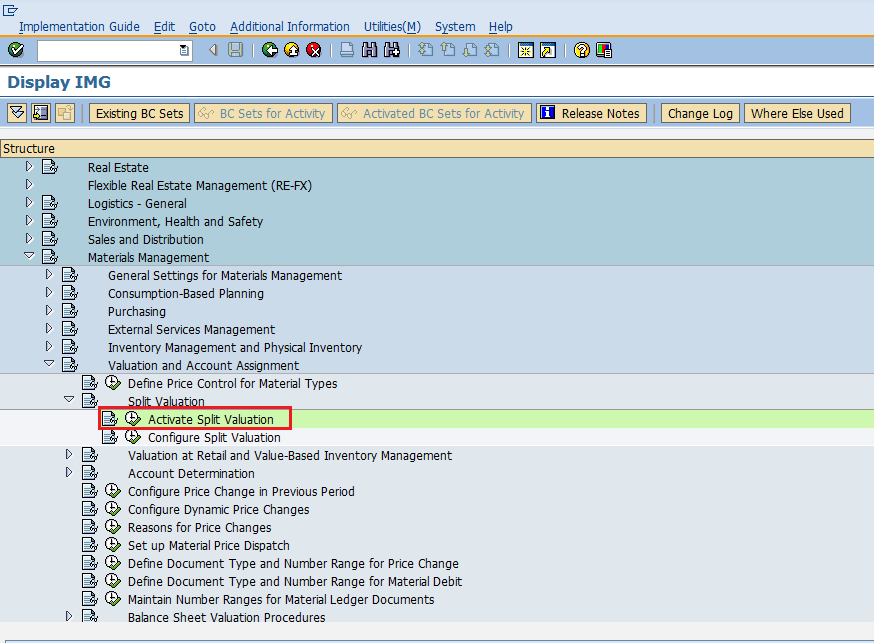This screenshot has width=874, height=643.
Task: Click the Expand All subtree icon
Action: click(17, 113)
